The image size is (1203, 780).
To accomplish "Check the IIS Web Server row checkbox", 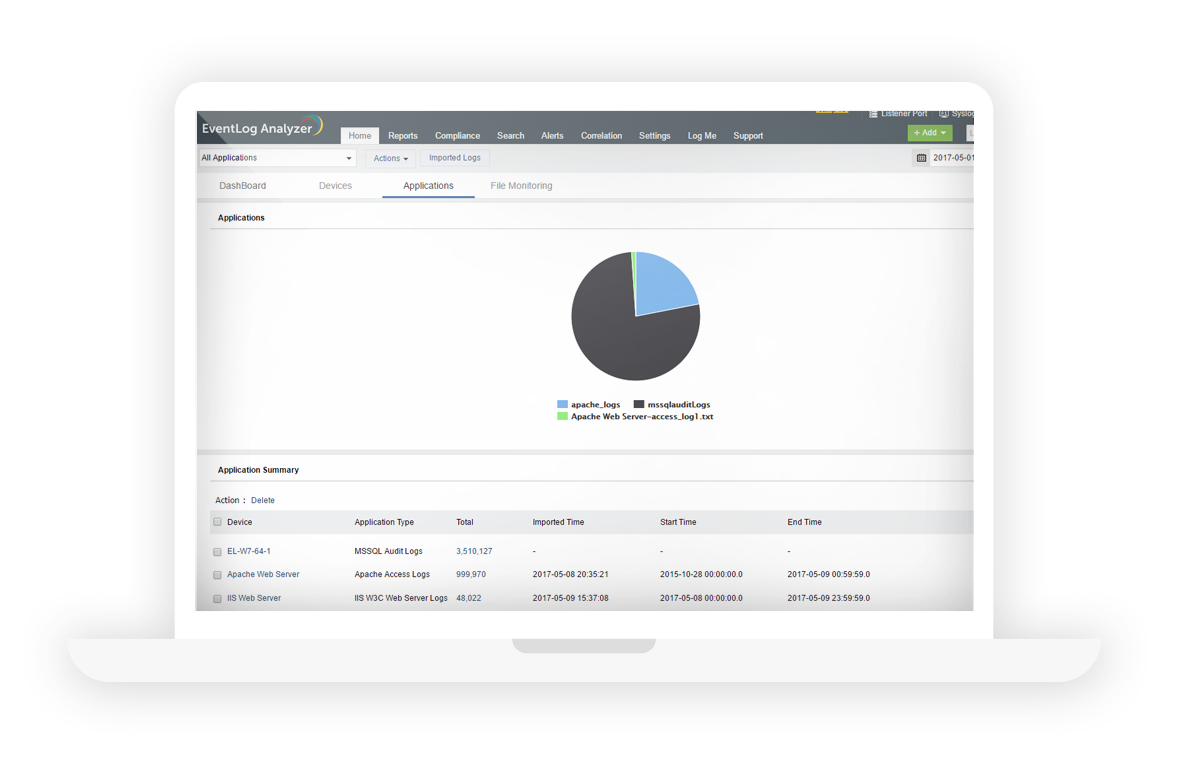I will pyautogui.click(x=217, y=599).
